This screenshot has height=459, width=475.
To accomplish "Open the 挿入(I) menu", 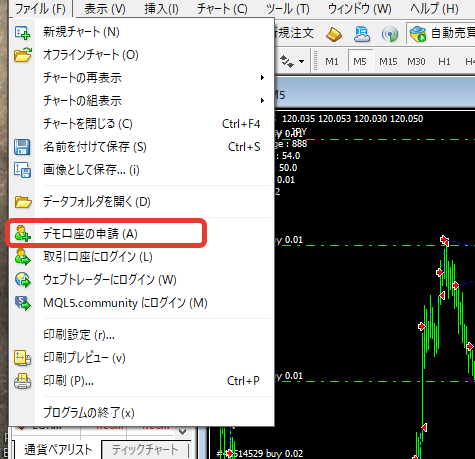I will [161, 9].
